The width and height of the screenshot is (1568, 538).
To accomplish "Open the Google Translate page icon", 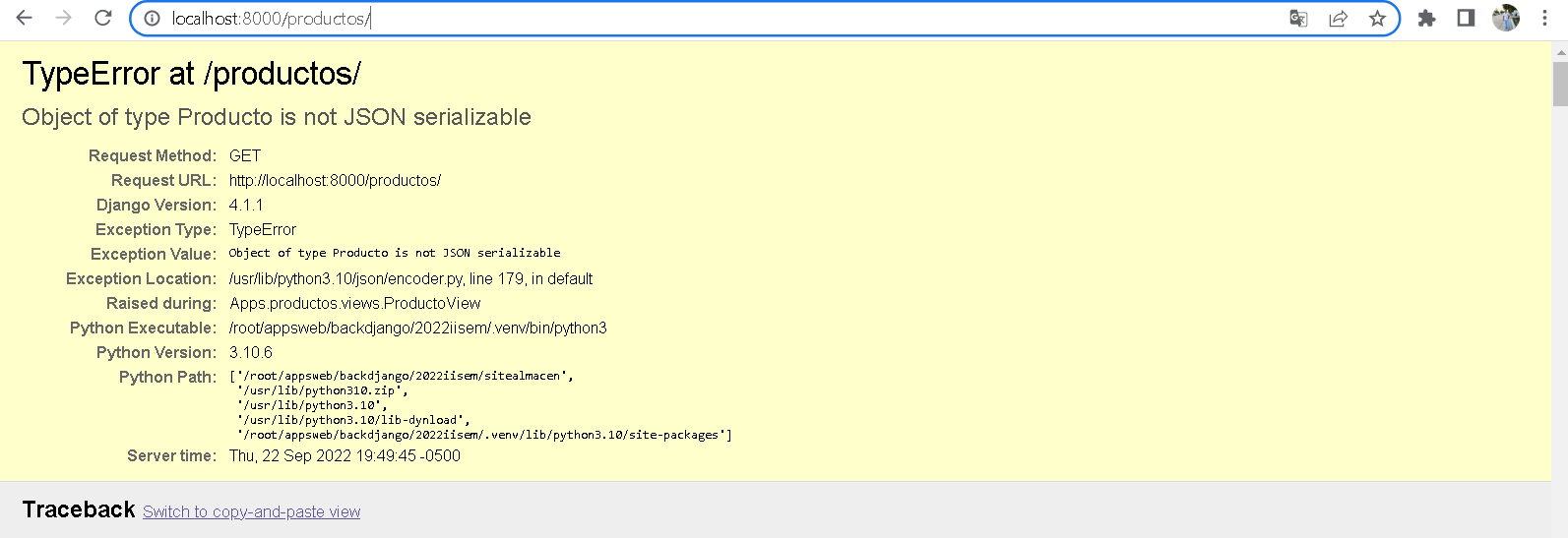I will 1298,19.
